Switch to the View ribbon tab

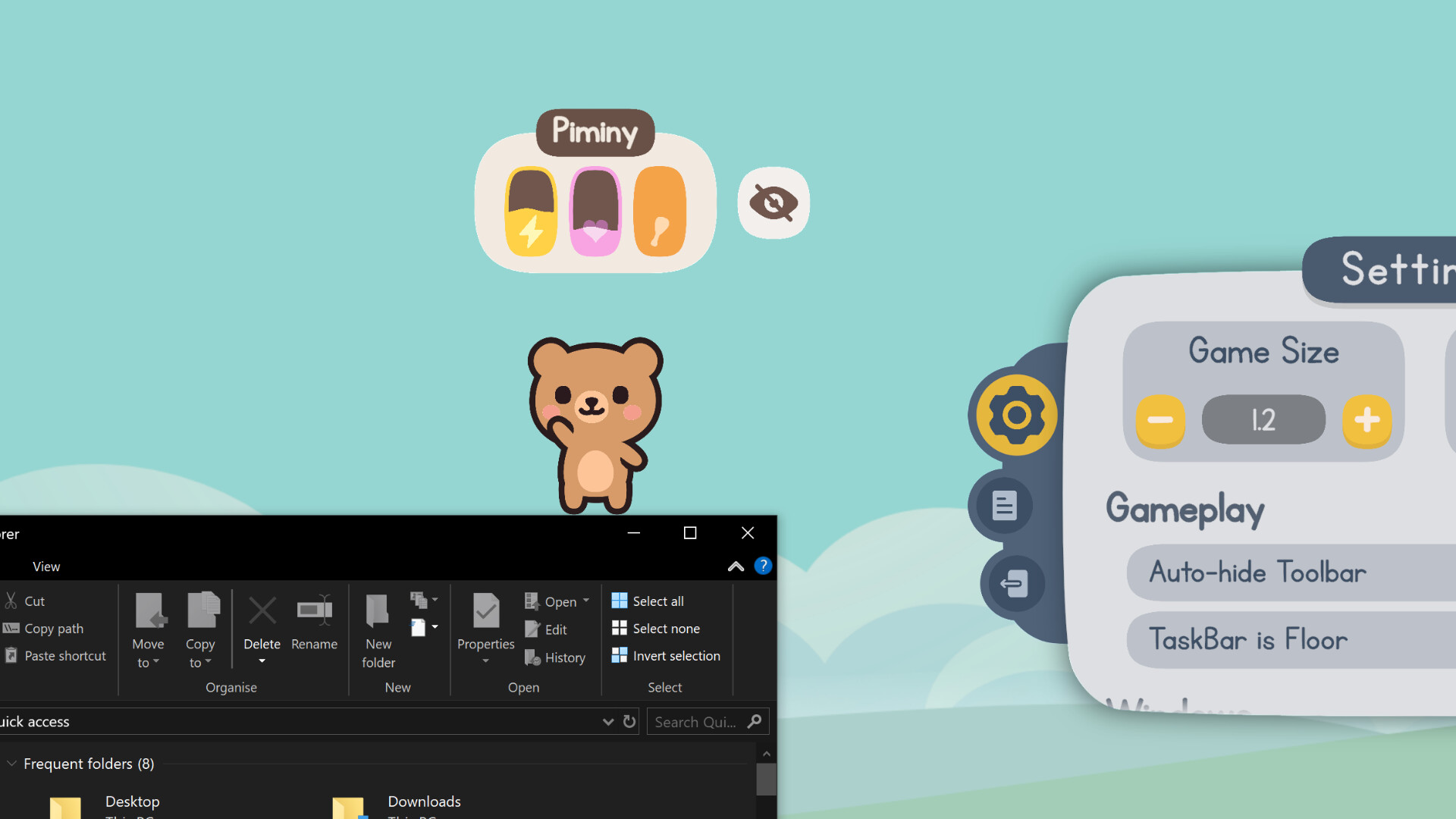pyautogui.click(x=46, y=566)
